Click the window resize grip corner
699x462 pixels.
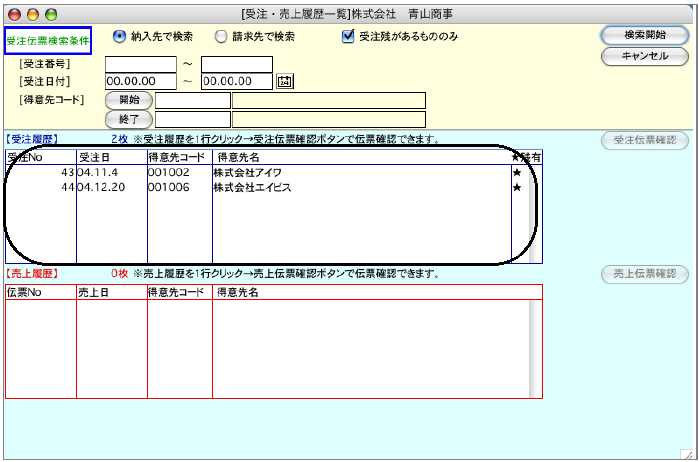click(691, 454)
